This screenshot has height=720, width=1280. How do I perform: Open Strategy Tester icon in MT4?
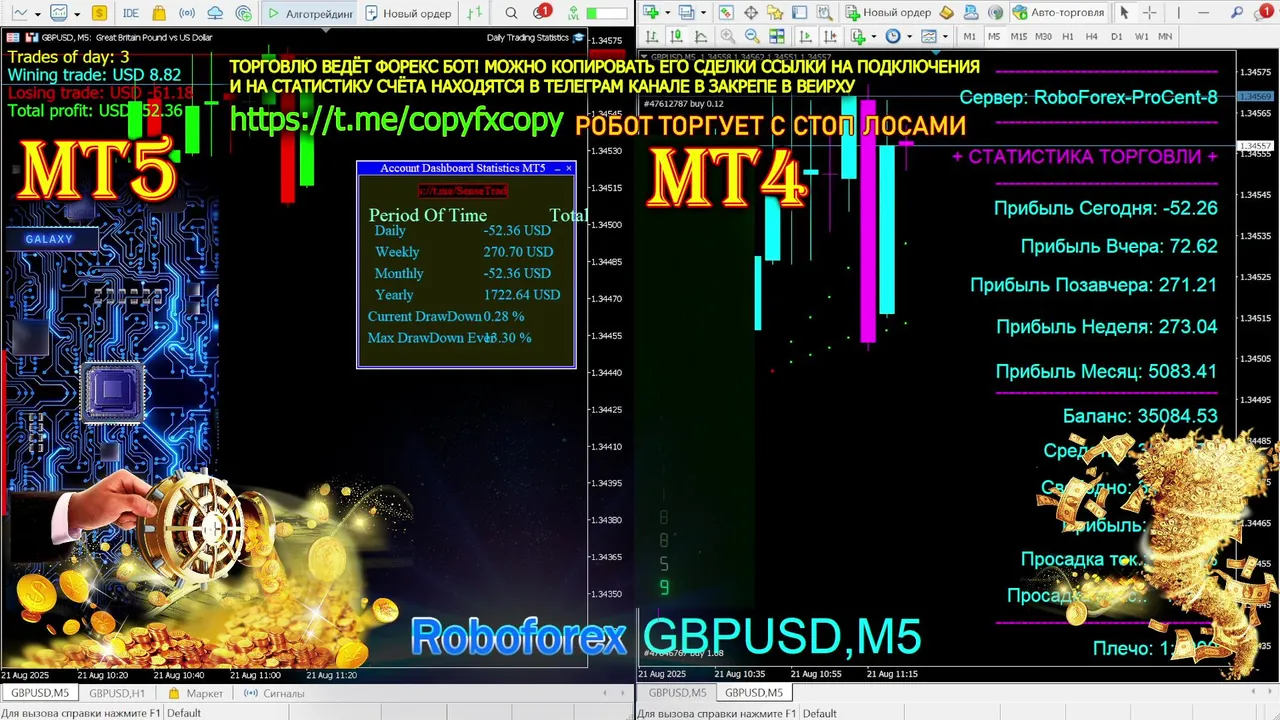[824, 12]
